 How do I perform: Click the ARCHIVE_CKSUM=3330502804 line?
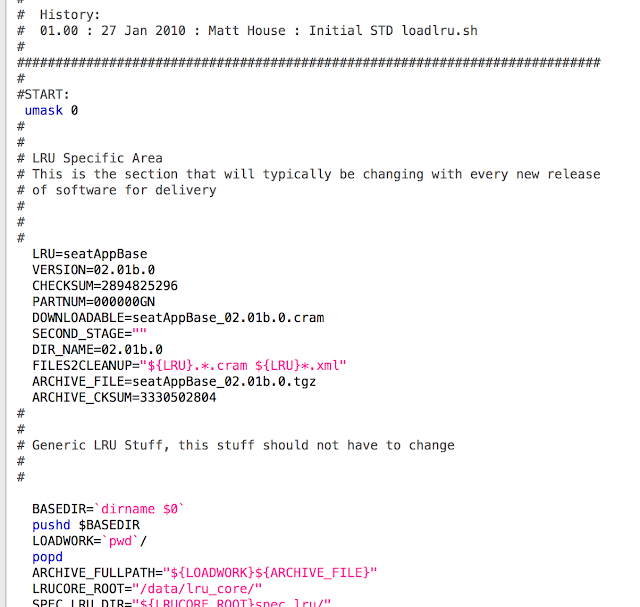point(124,397)
